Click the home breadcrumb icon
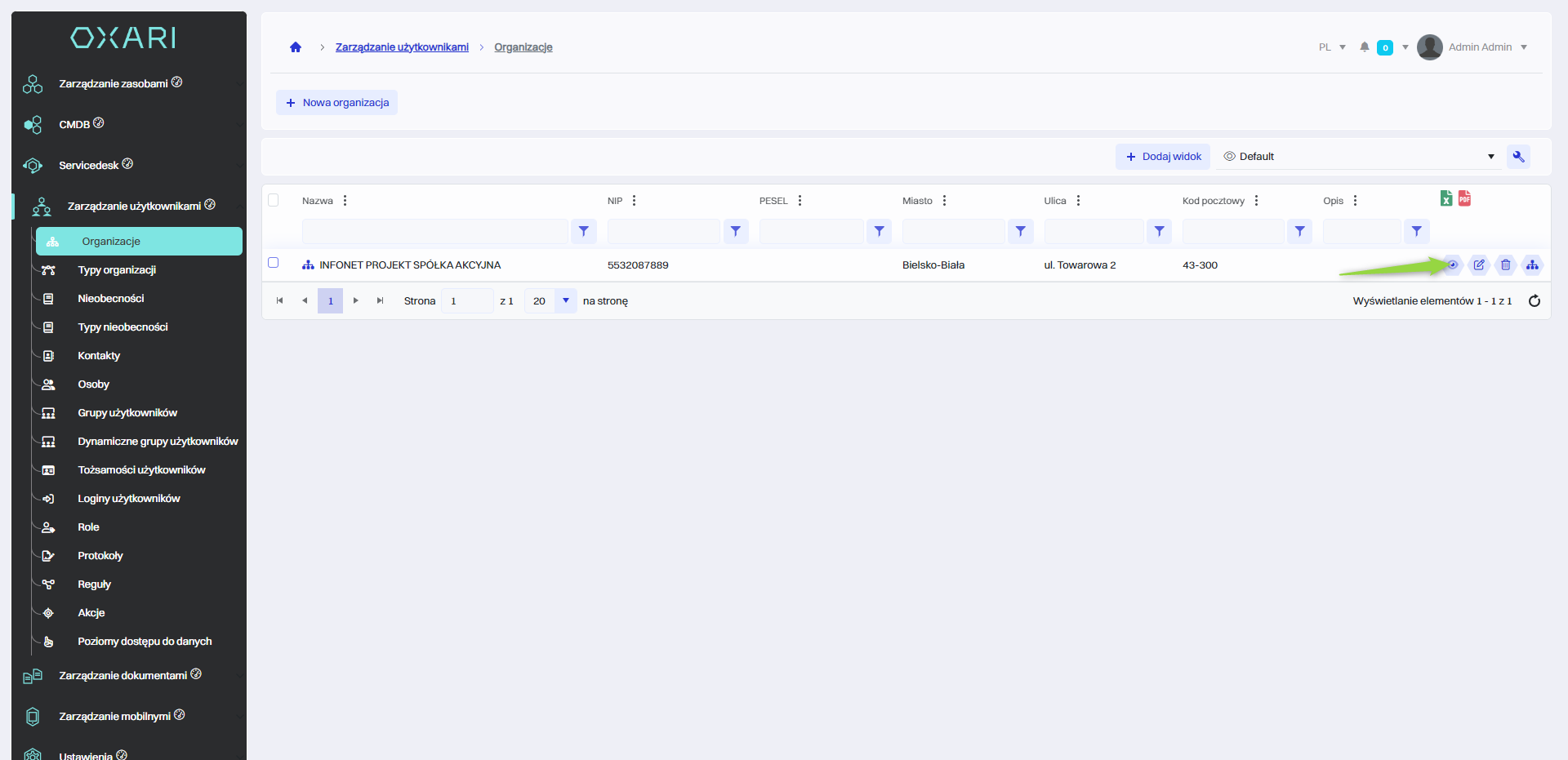The height and width of the screenshot is (760, 1568). point(296,47)
